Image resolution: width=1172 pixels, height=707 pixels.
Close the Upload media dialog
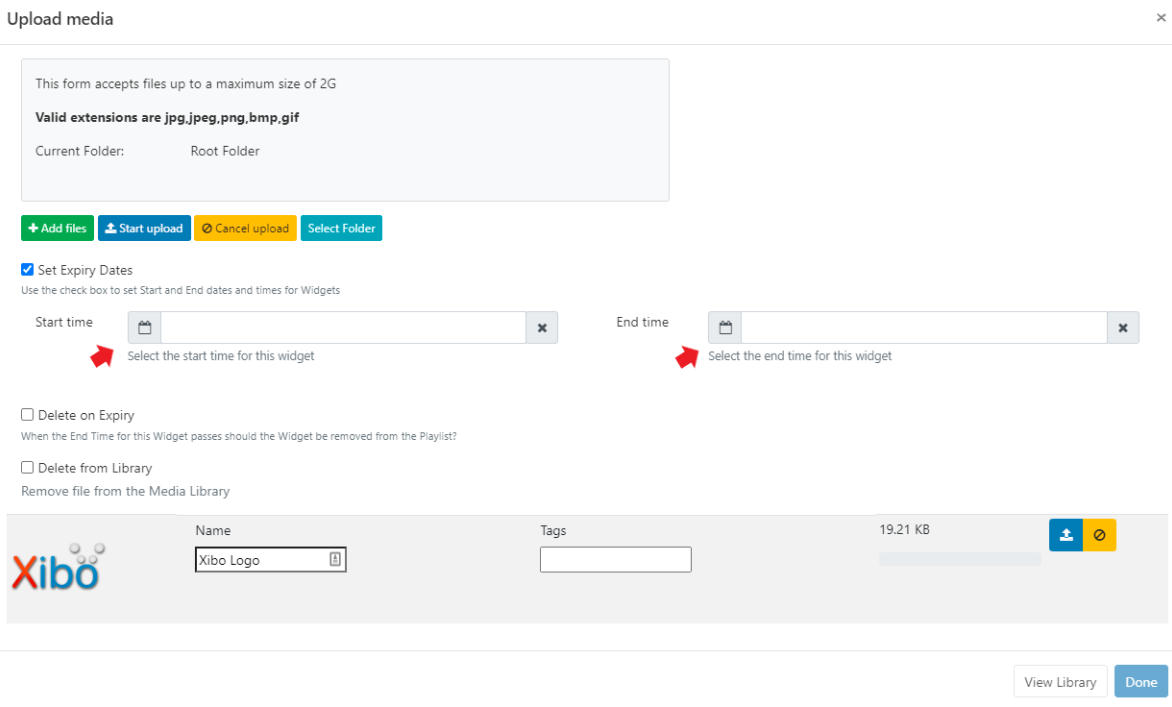(x=1160, y=18)
